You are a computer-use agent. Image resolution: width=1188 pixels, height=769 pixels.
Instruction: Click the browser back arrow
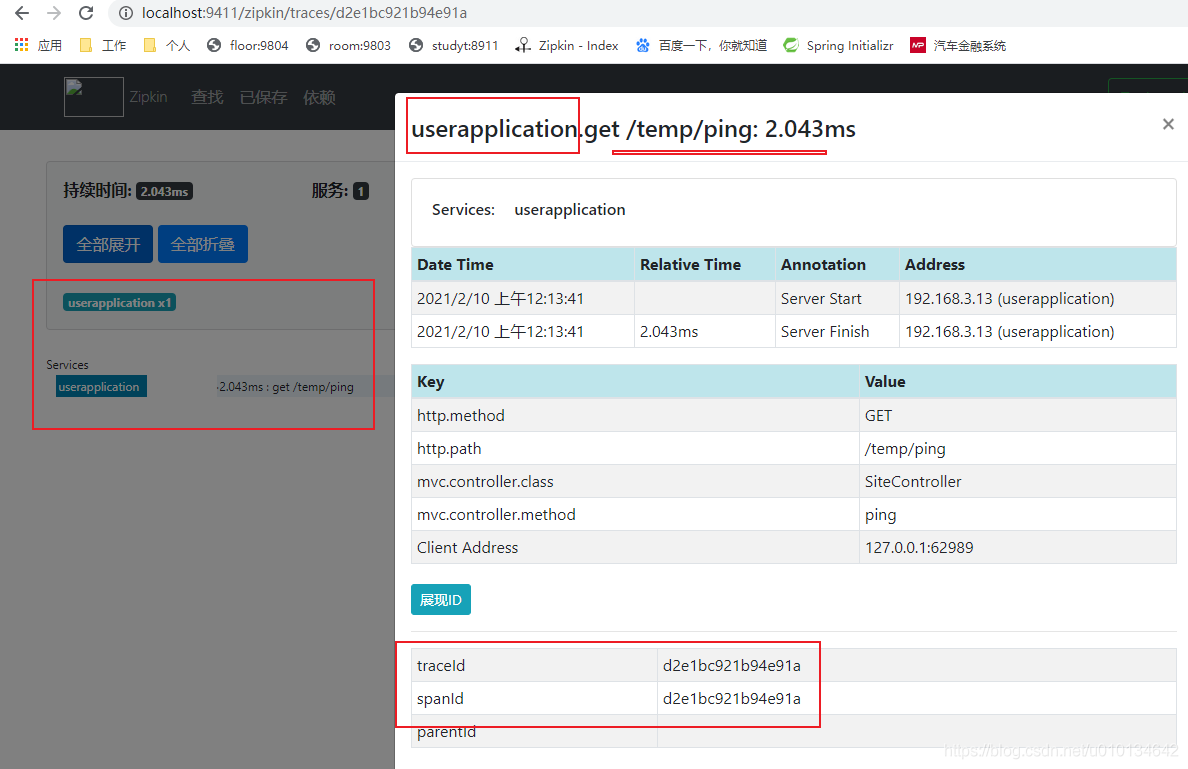coord(22,13)
